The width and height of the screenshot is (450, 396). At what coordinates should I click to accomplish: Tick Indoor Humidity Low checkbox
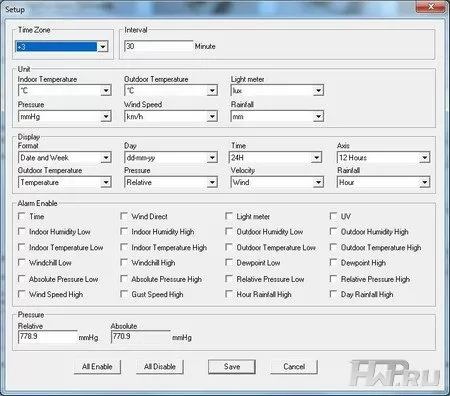(x=22, y=231)
